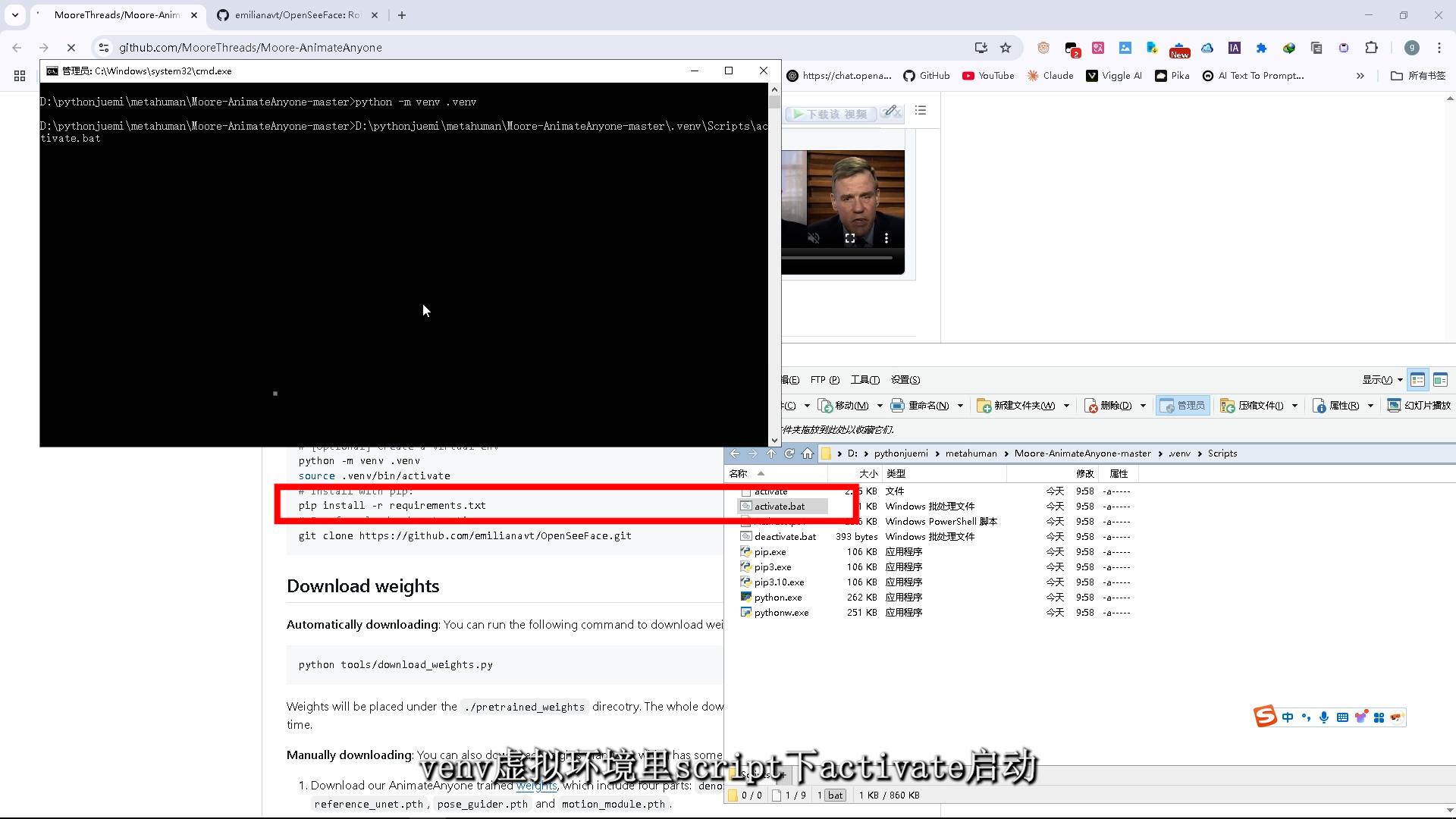This screenshot has width=1456, height=819.
Task: Click the weights hyperlink in README
Action: pyautogui.click(x=536, y=786)
